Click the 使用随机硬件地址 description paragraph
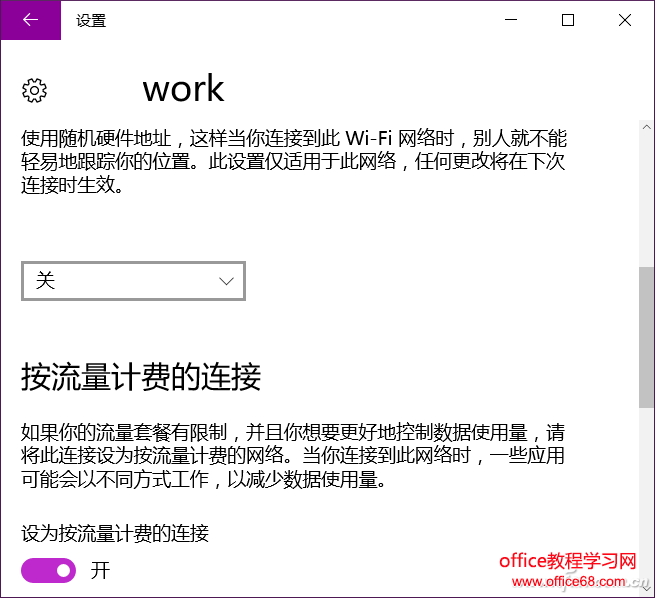The width and height of the screenshot is (655, 598). pos(294,162)
